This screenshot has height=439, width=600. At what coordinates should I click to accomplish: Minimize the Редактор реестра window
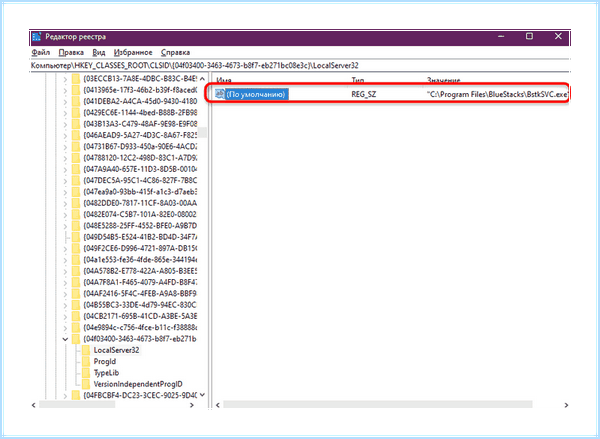pyautogui.click(x=501, y=36)
